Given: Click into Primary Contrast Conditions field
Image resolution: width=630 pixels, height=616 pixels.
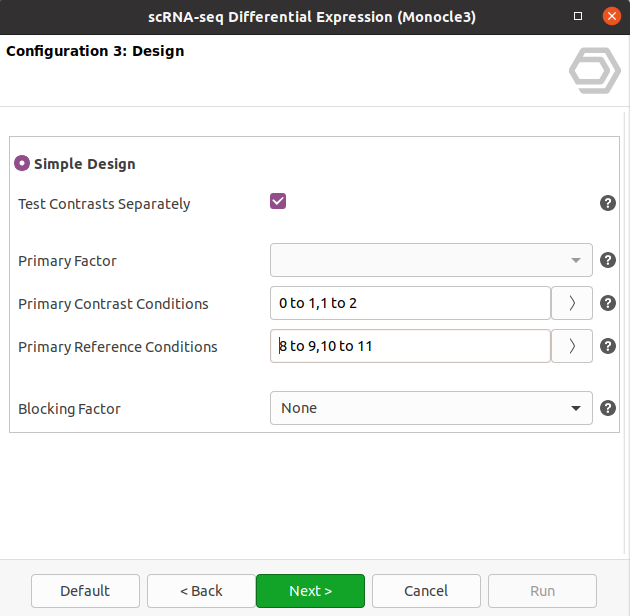Looking at the screenshot, I should pos(410,303).
